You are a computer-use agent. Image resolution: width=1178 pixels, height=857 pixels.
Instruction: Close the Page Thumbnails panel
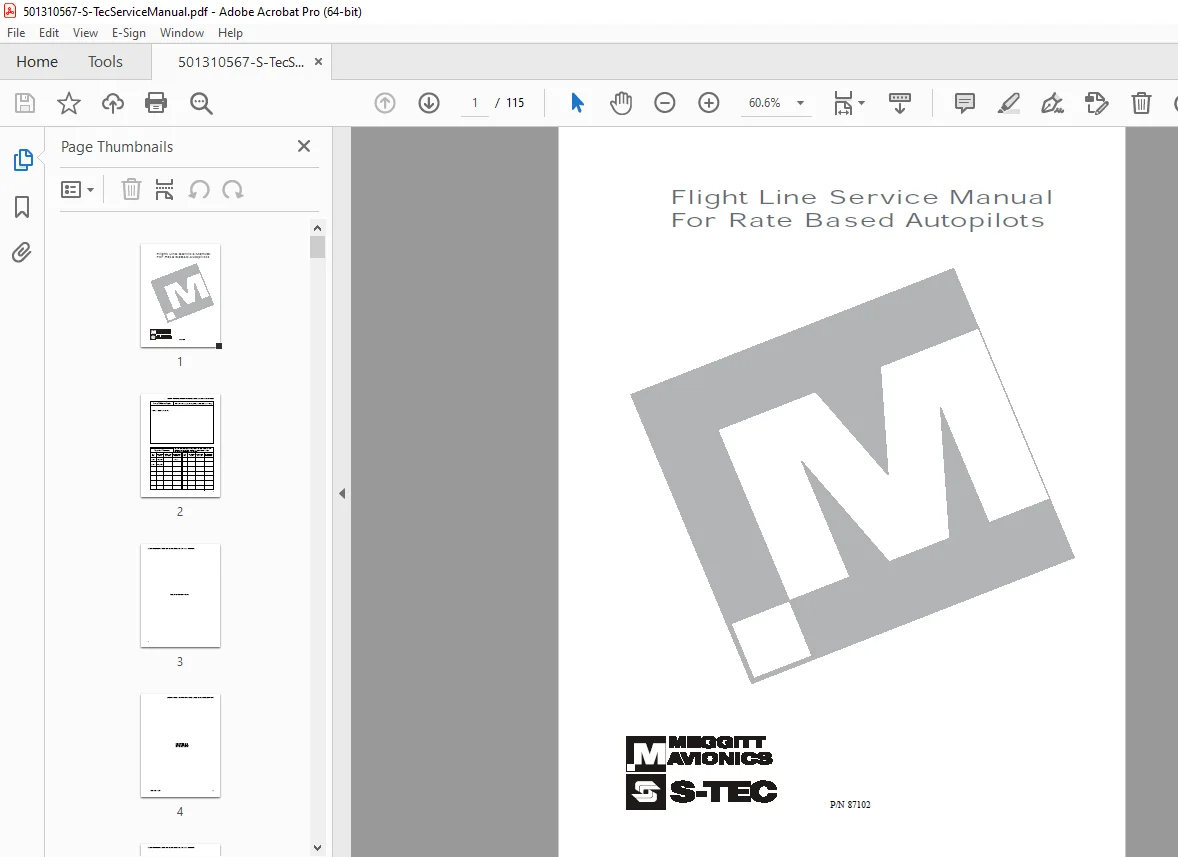(304, 146)
